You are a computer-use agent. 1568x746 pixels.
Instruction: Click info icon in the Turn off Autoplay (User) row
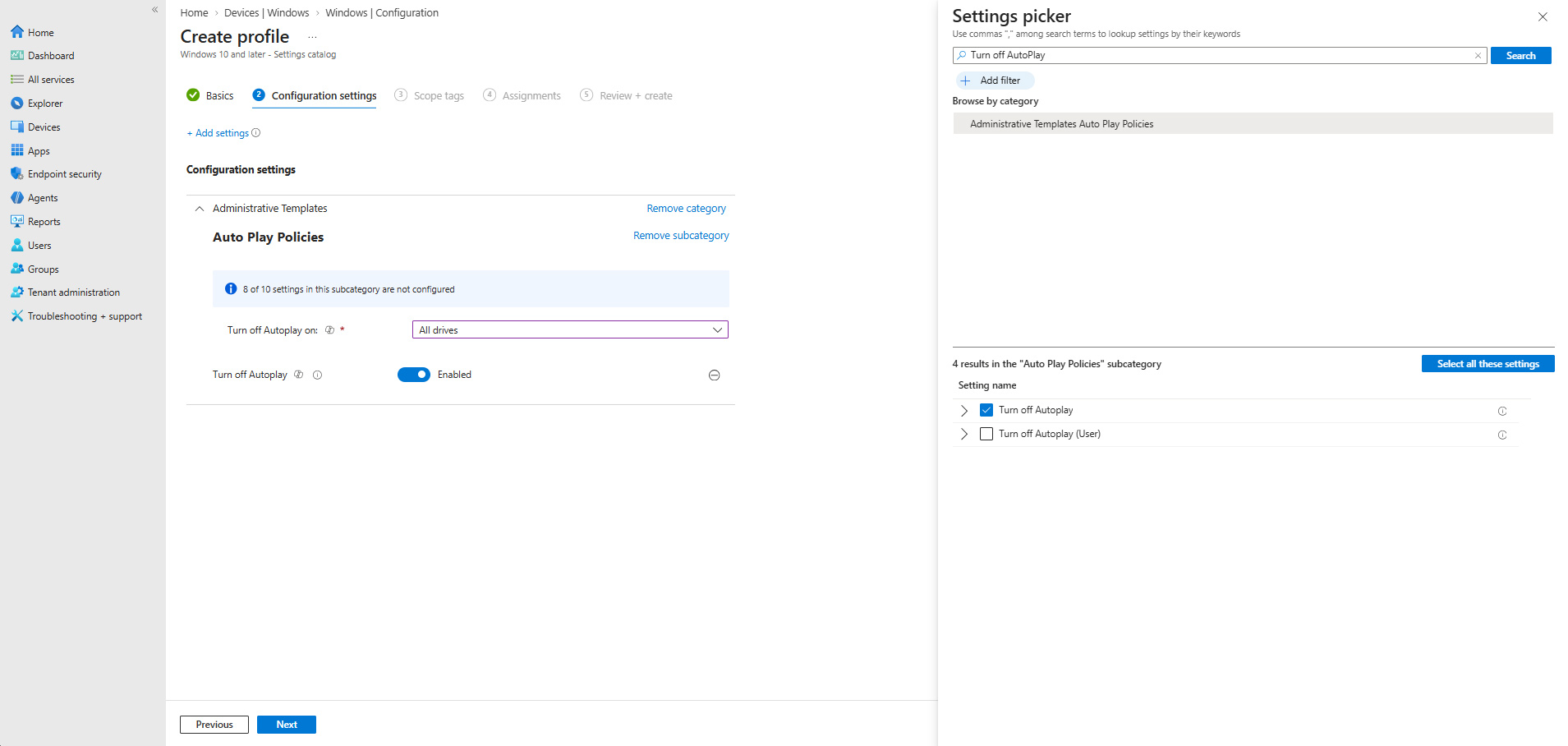tap(1502, 435)
